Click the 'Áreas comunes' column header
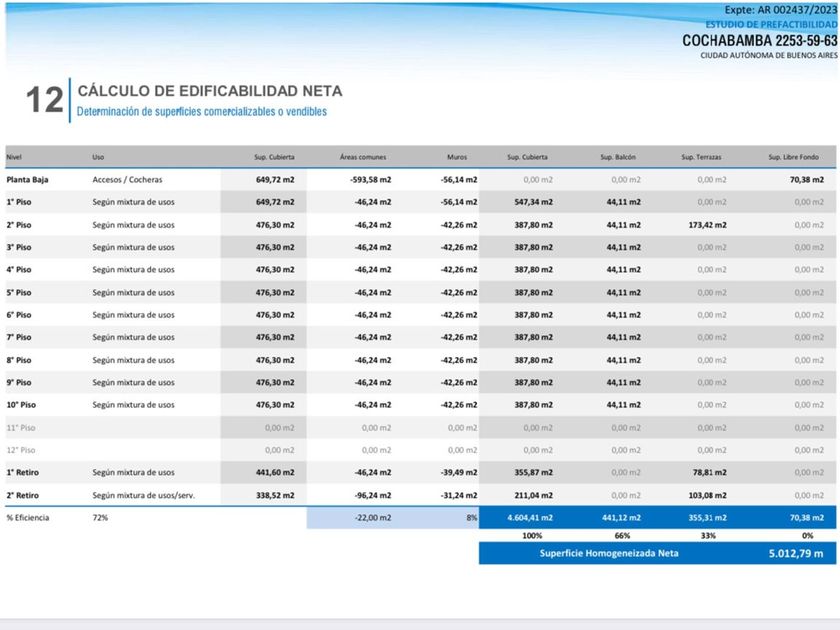 (363, 157)
